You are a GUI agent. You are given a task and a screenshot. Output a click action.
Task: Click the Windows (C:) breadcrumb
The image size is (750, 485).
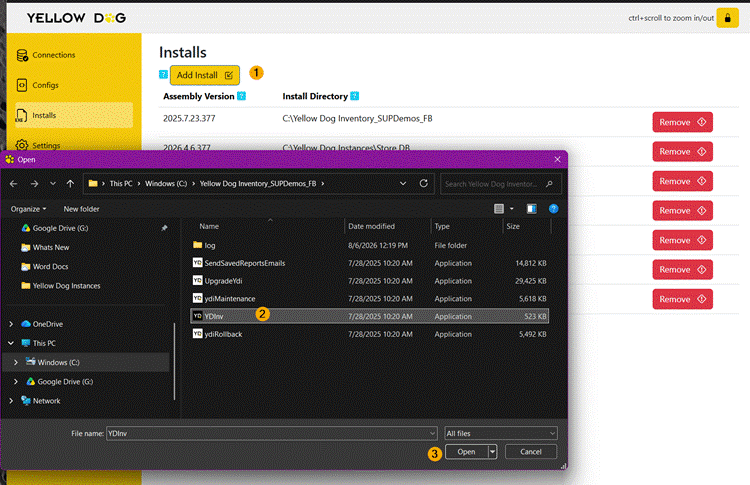(166, 184)
